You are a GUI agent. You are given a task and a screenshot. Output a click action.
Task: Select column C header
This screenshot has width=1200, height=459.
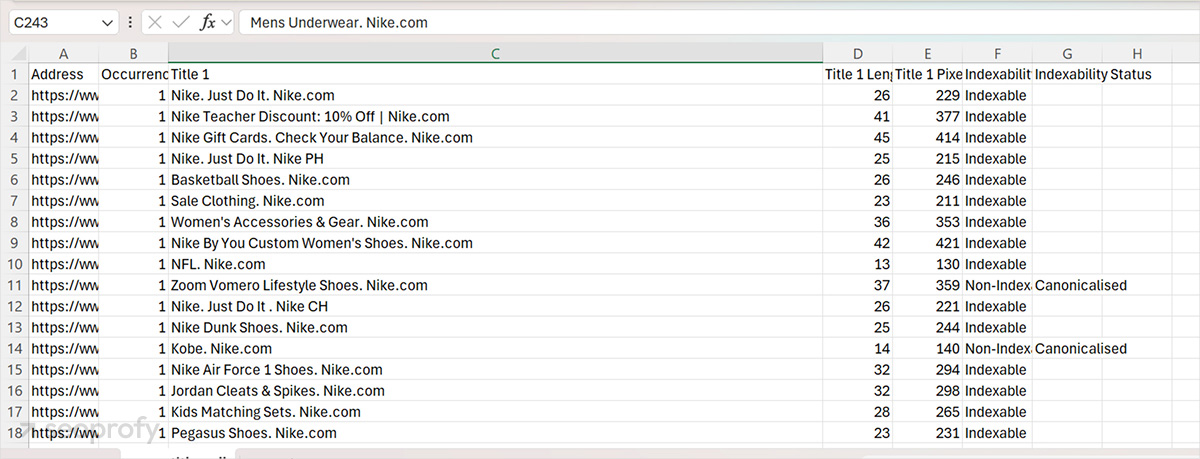coord(495,53)
